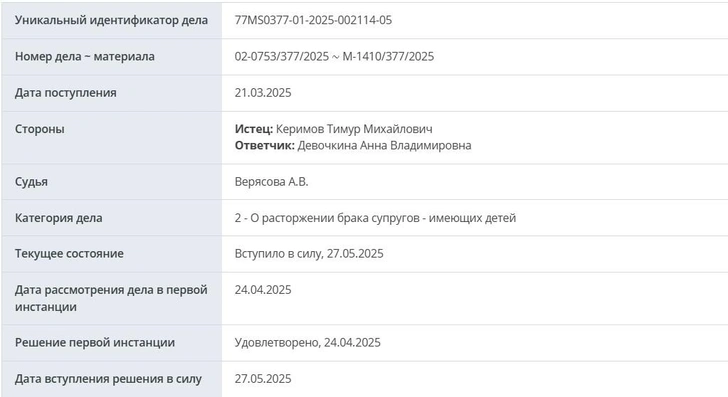Click the Решение первой инстанции label
This screenshot has width=728, height=397.
[95, 342]
